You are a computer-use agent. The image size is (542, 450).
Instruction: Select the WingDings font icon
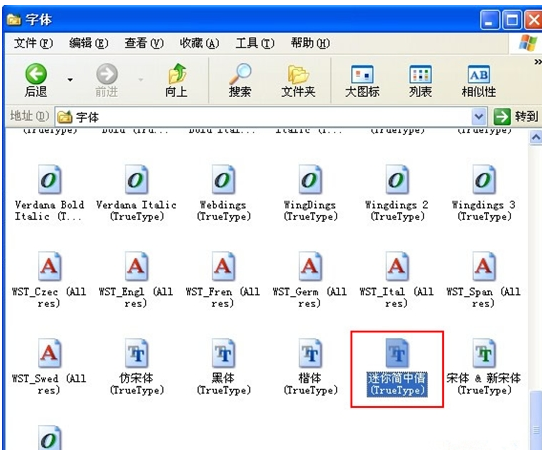310,179
